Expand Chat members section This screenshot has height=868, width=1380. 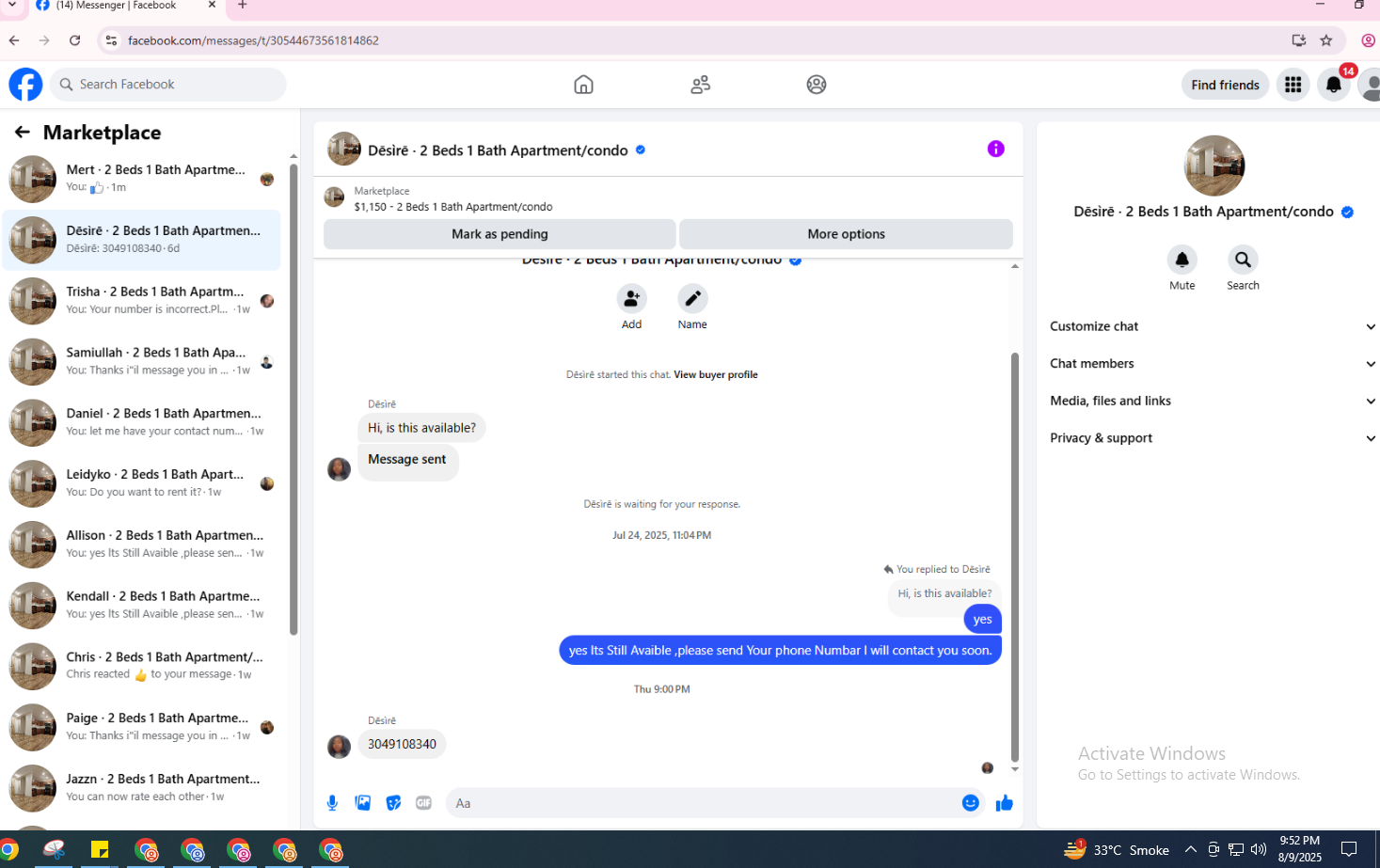click(1212, 364)
